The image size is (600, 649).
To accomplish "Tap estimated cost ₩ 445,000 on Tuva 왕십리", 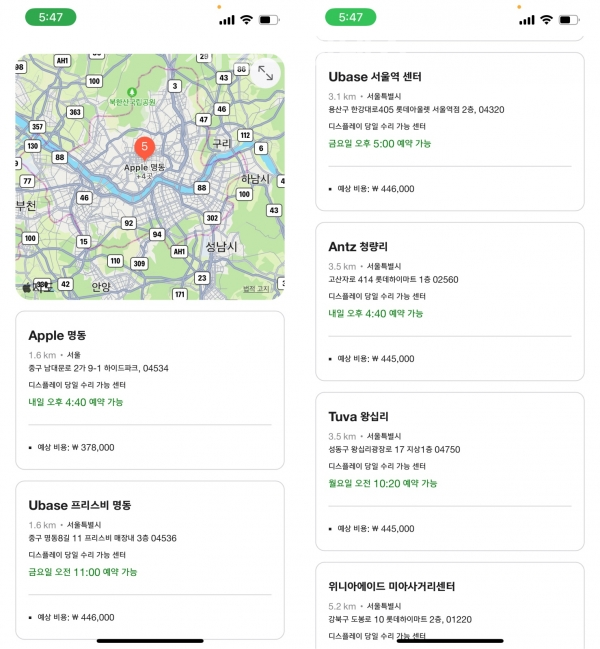I will 376,529.
